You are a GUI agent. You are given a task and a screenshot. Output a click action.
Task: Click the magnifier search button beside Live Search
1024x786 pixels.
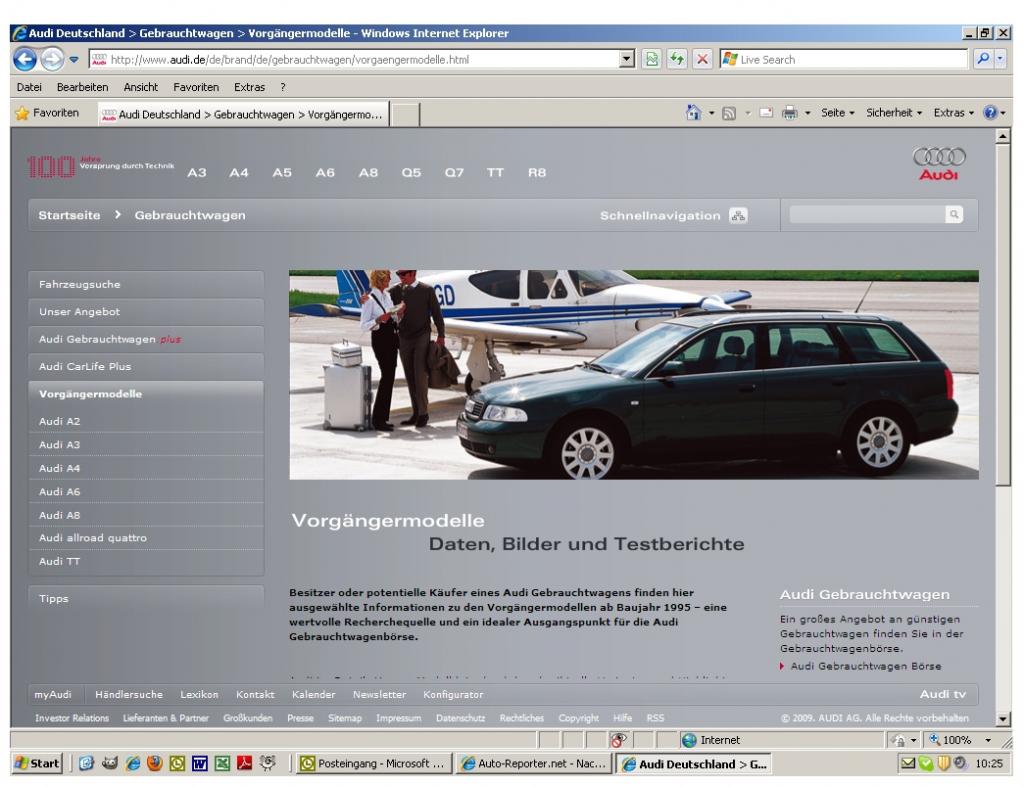(982, 59)
